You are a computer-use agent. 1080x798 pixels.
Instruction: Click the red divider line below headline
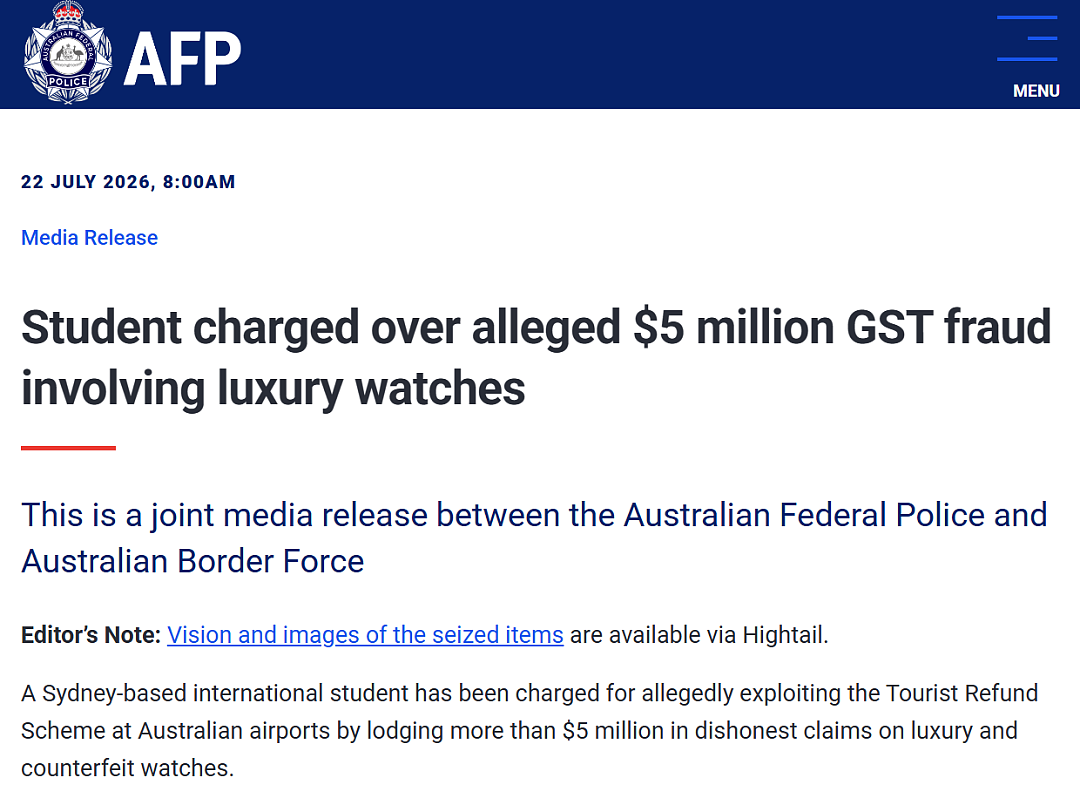click(x=68, y=448)
